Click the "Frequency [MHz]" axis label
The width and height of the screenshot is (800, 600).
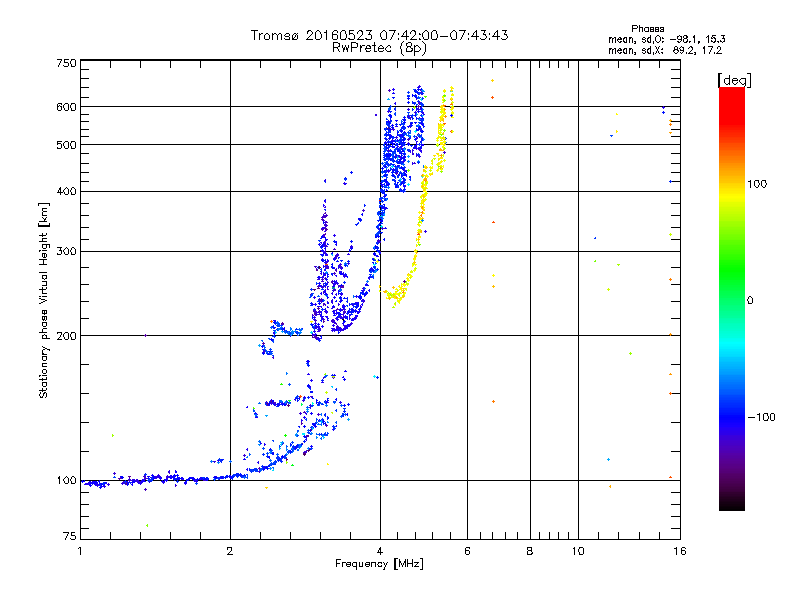(379, 564)
